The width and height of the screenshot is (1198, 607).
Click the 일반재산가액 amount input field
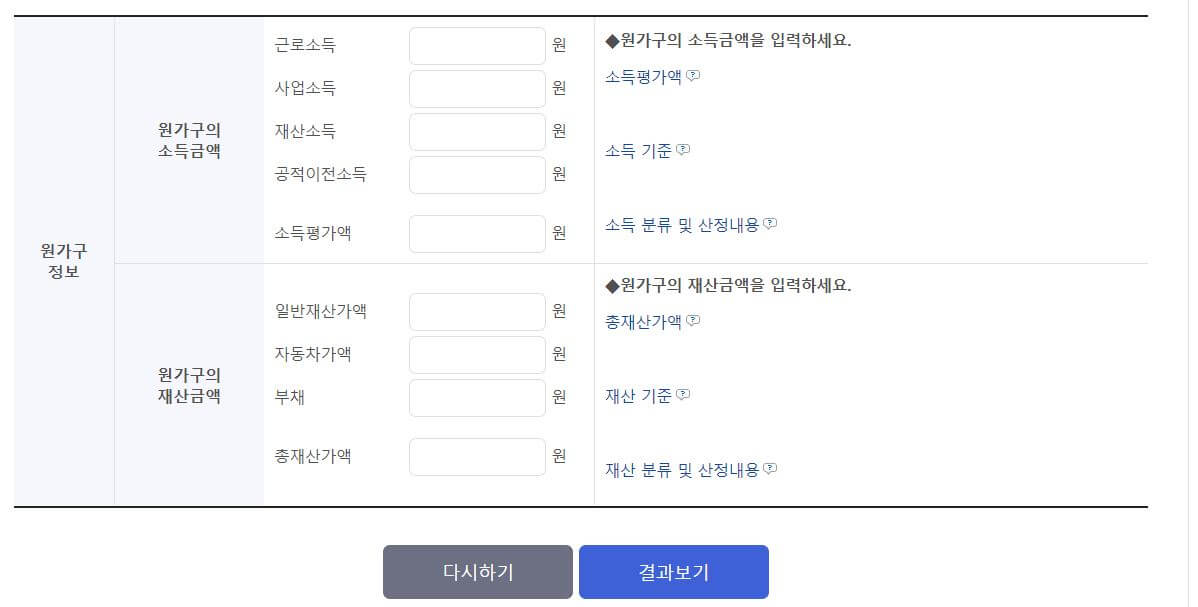tap(477, 311)
